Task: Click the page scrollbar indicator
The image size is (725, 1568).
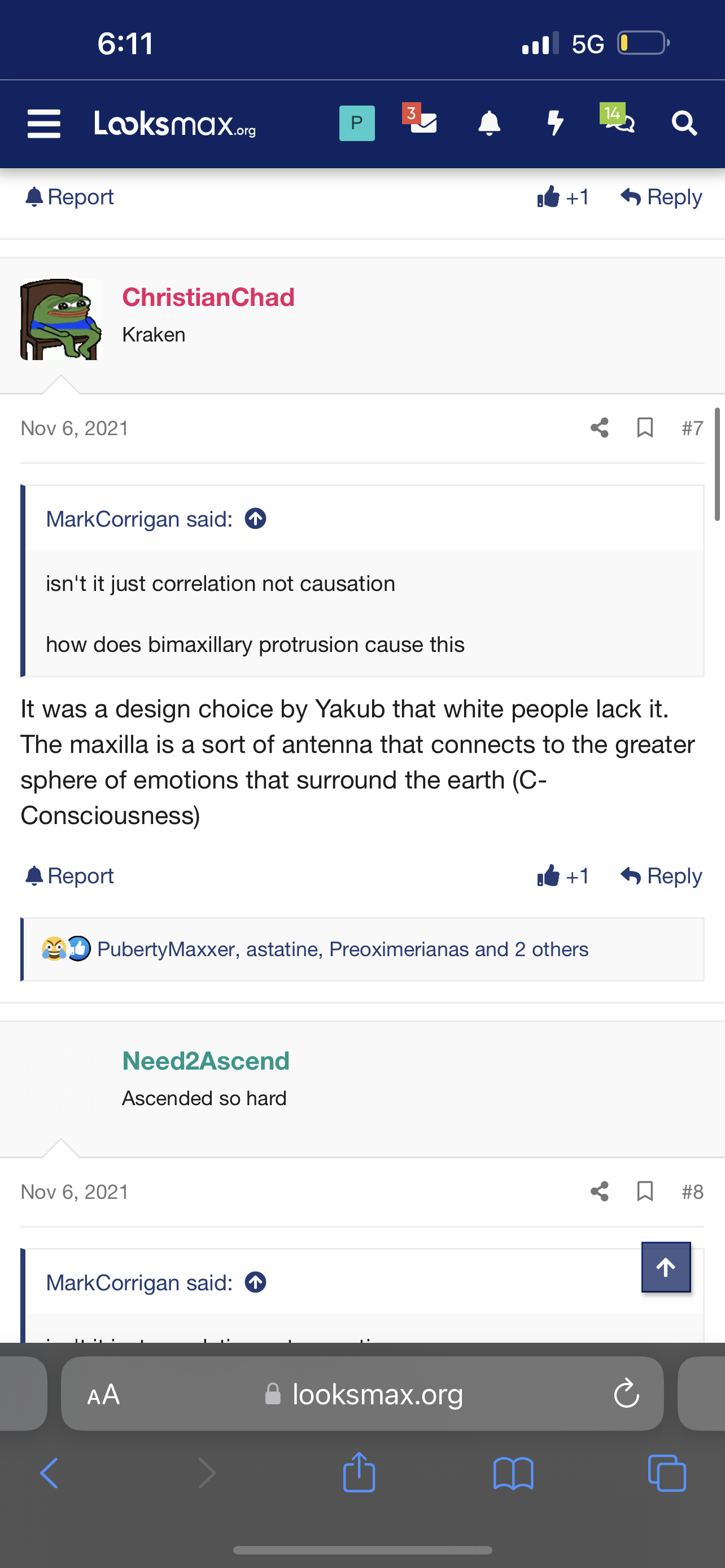Action: coord(717,465)
